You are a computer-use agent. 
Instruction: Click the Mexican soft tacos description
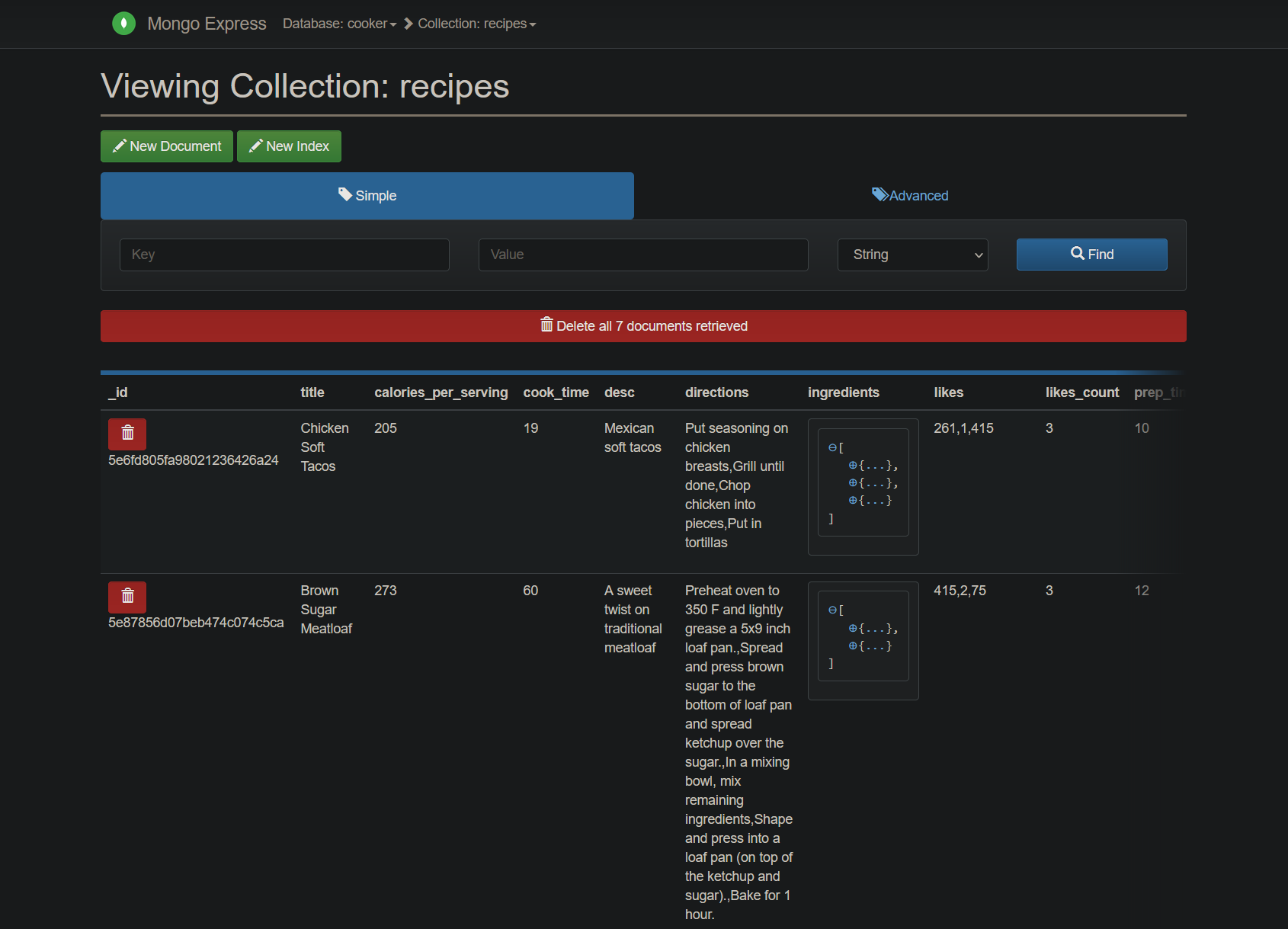point(633,438)
